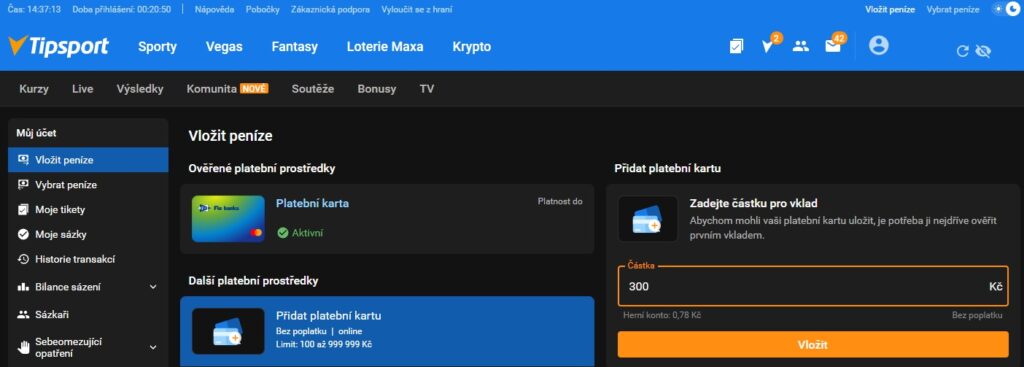Click Herní konto: 0,78 Kč text
Screen dimensions: 1024x367
pyautogui.click(x=662, y=315)
